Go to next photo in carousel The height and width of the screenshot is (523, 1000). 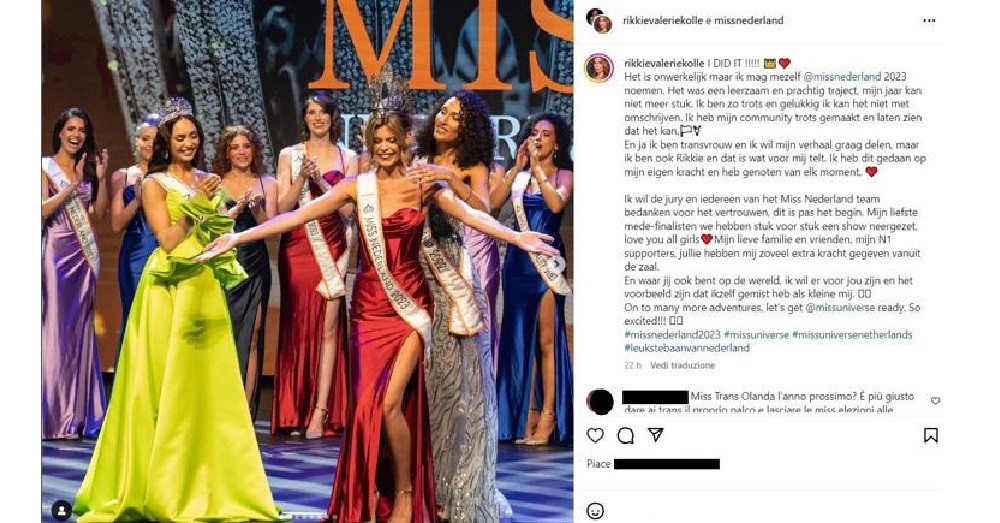(558, 263)
